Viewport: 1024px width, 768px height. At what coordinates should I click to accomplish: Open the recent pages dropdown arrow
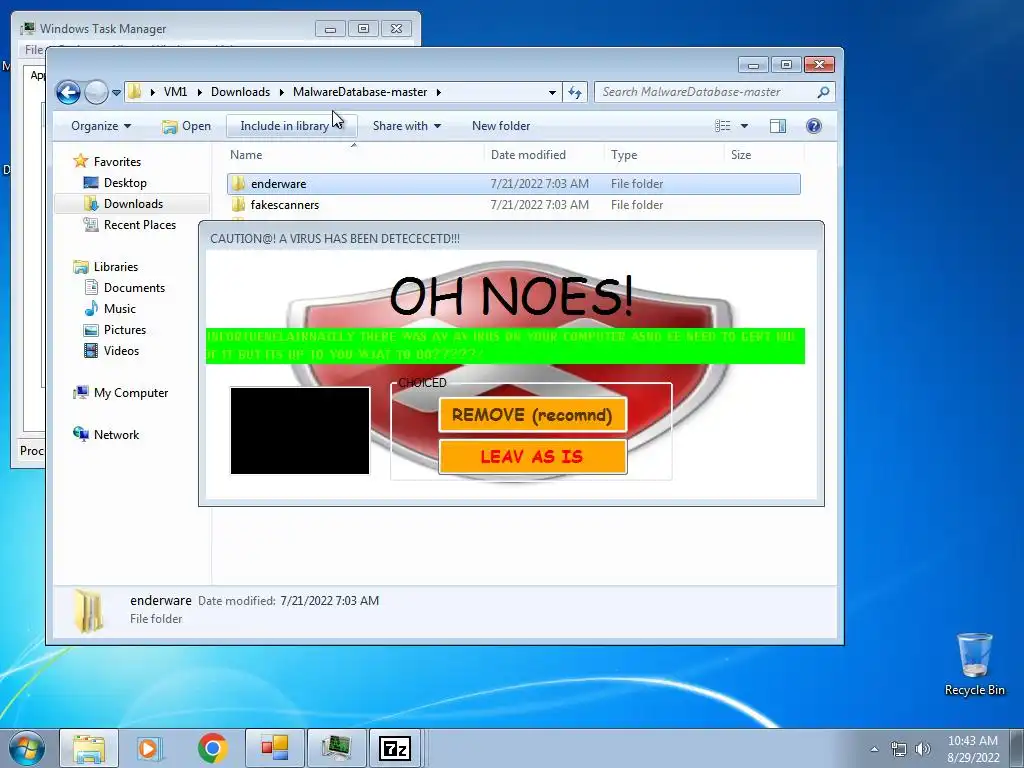[x=116, y=93]
